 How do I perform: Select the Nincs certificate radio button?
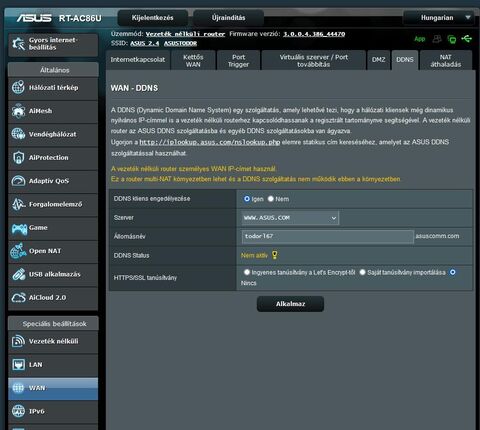pos(452,272)
